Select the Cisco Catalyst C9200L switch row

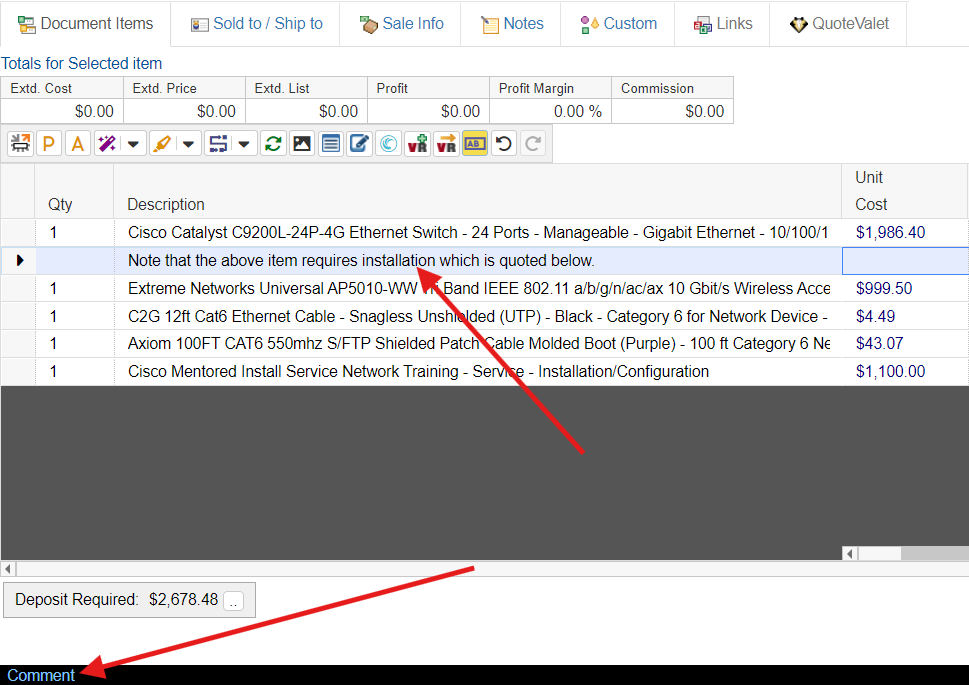coord(477,233)
